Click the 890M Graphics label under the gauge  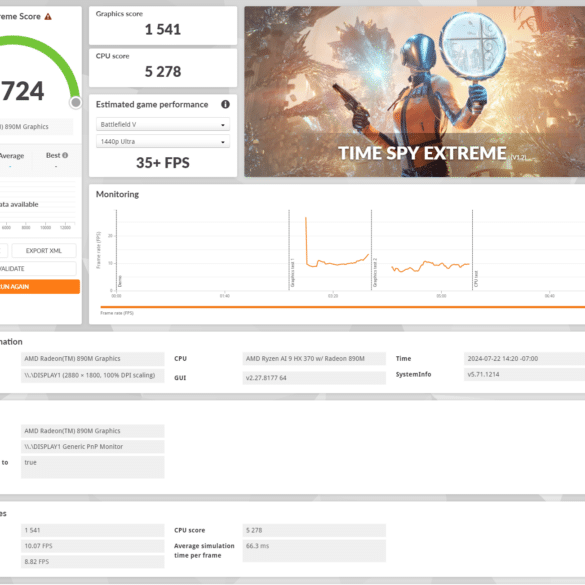(36, 126)
